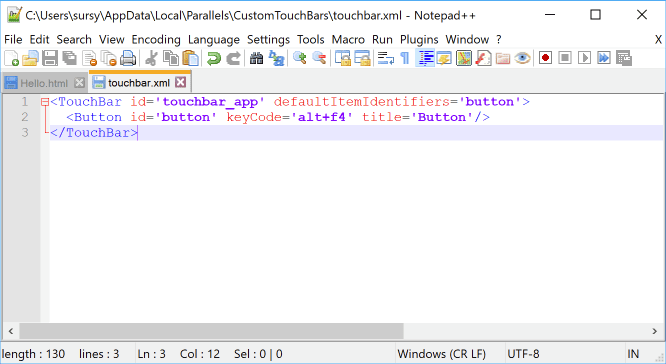
Task: Click line number 2 in margin
Action: click(25, 117)
